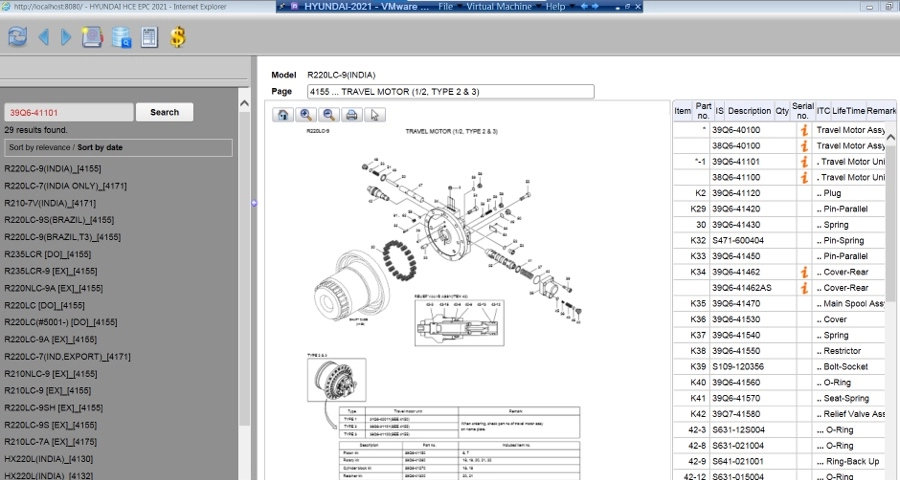900x480 pixels.
Task: Open info icon for part 38Q6-40100
Action: click(804, 146)
